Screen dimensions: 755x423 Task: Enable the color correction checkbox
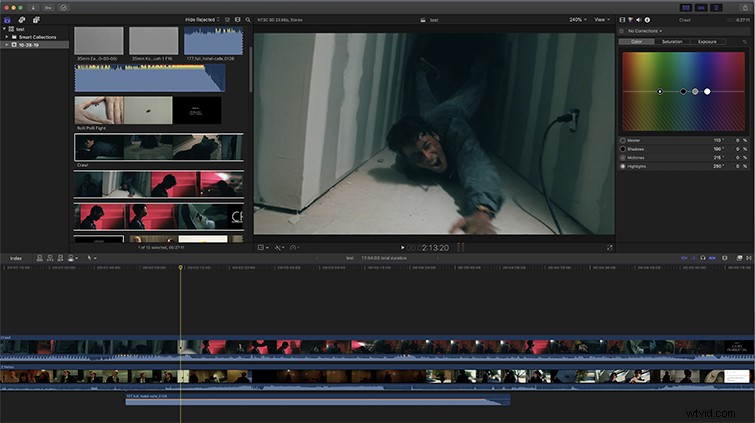point(621,31)
